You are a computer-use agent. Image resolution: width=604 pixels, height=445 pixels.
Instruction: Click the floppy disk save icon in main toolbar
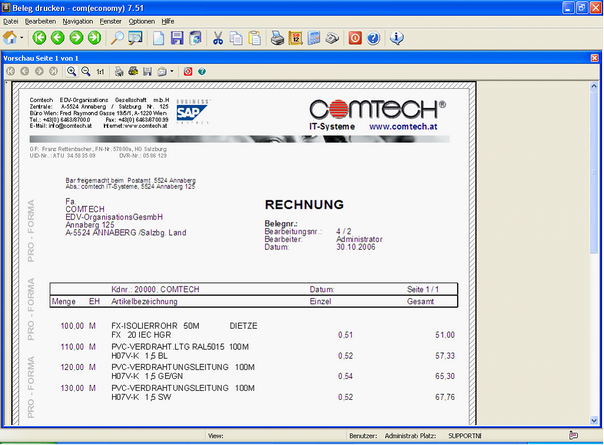pos(177,38)
